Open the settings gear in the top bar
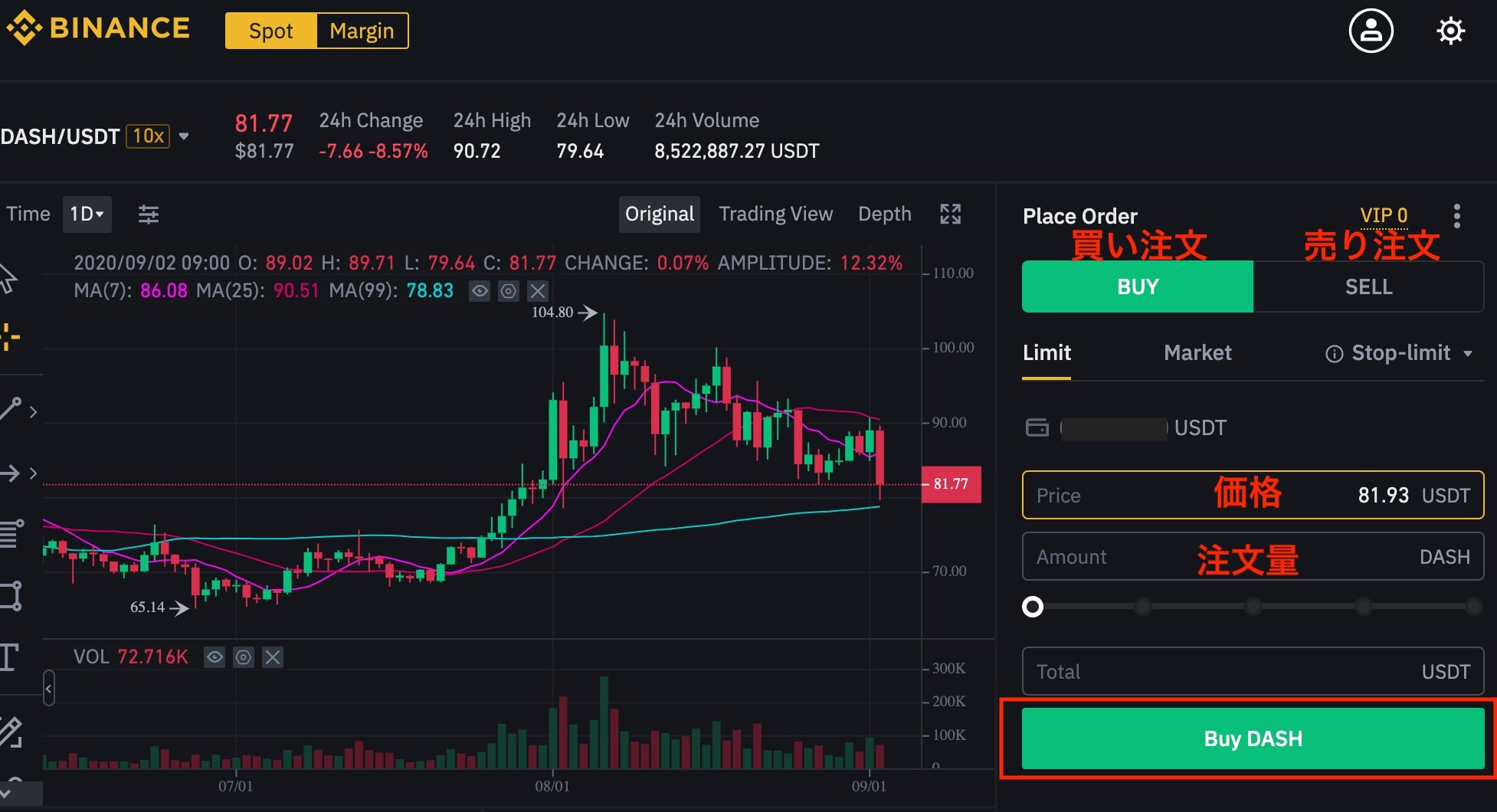1497x812 pixels. tap(1450, 30)
